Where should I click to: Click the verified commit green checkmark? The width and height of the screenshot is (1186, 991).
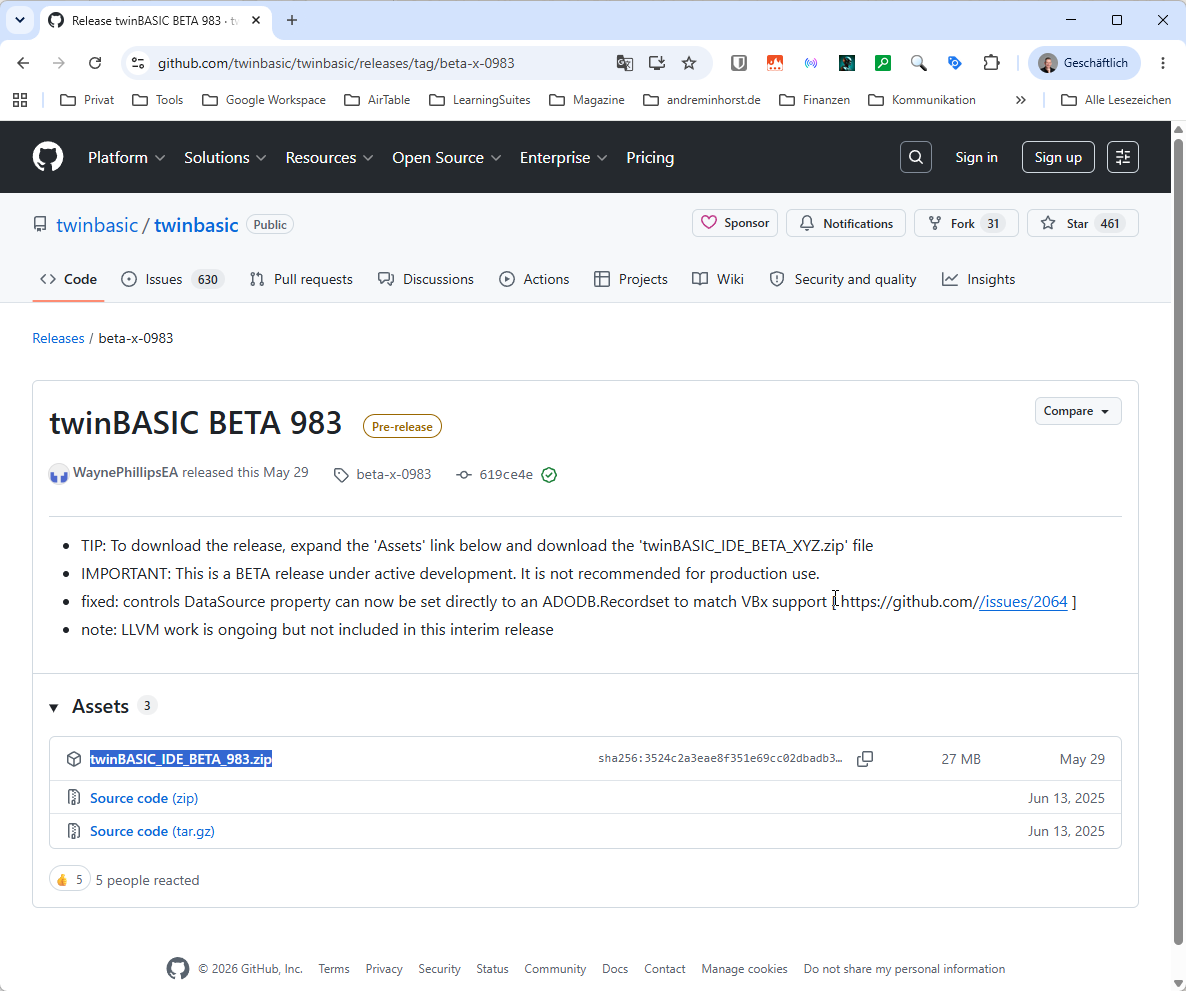point(549,475)
